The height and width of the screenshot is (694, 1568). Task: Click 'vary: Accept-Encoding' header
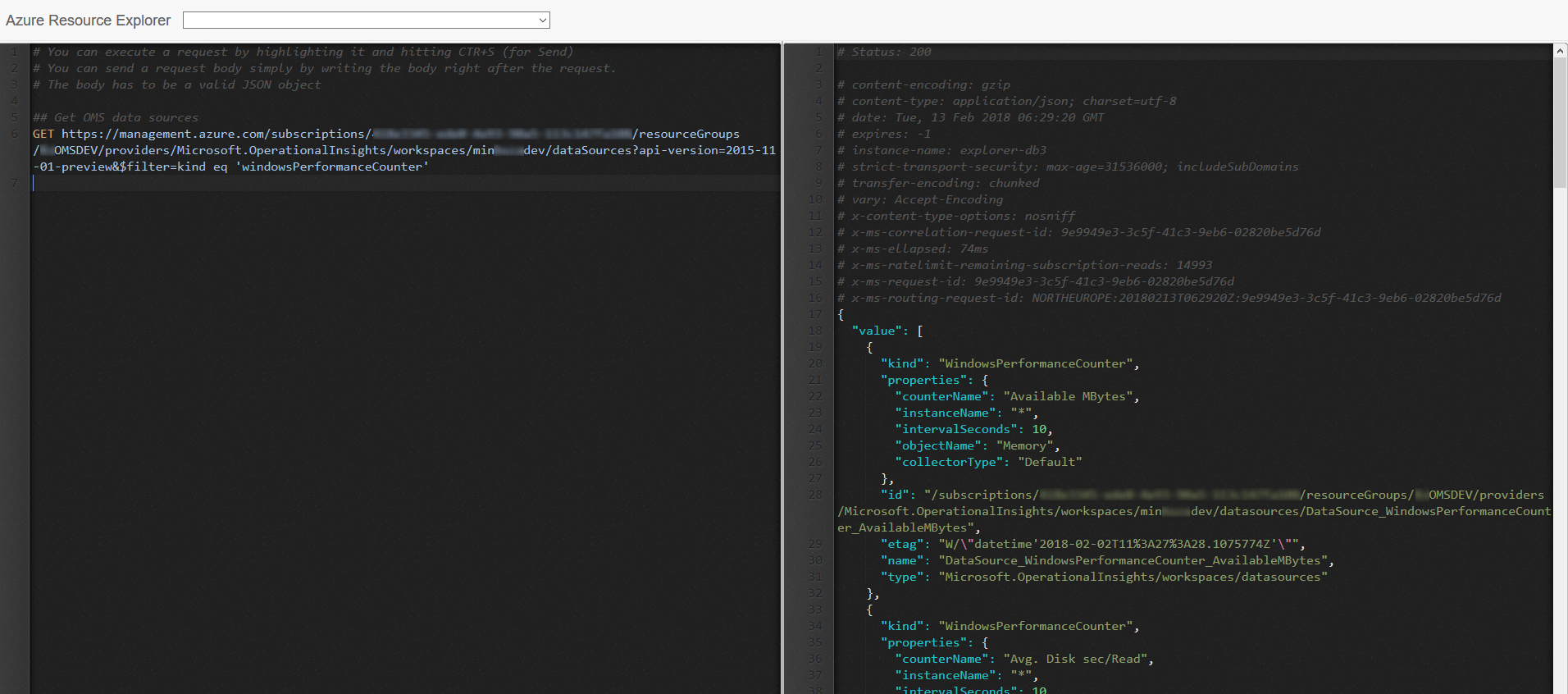click(x=920, y=199)
